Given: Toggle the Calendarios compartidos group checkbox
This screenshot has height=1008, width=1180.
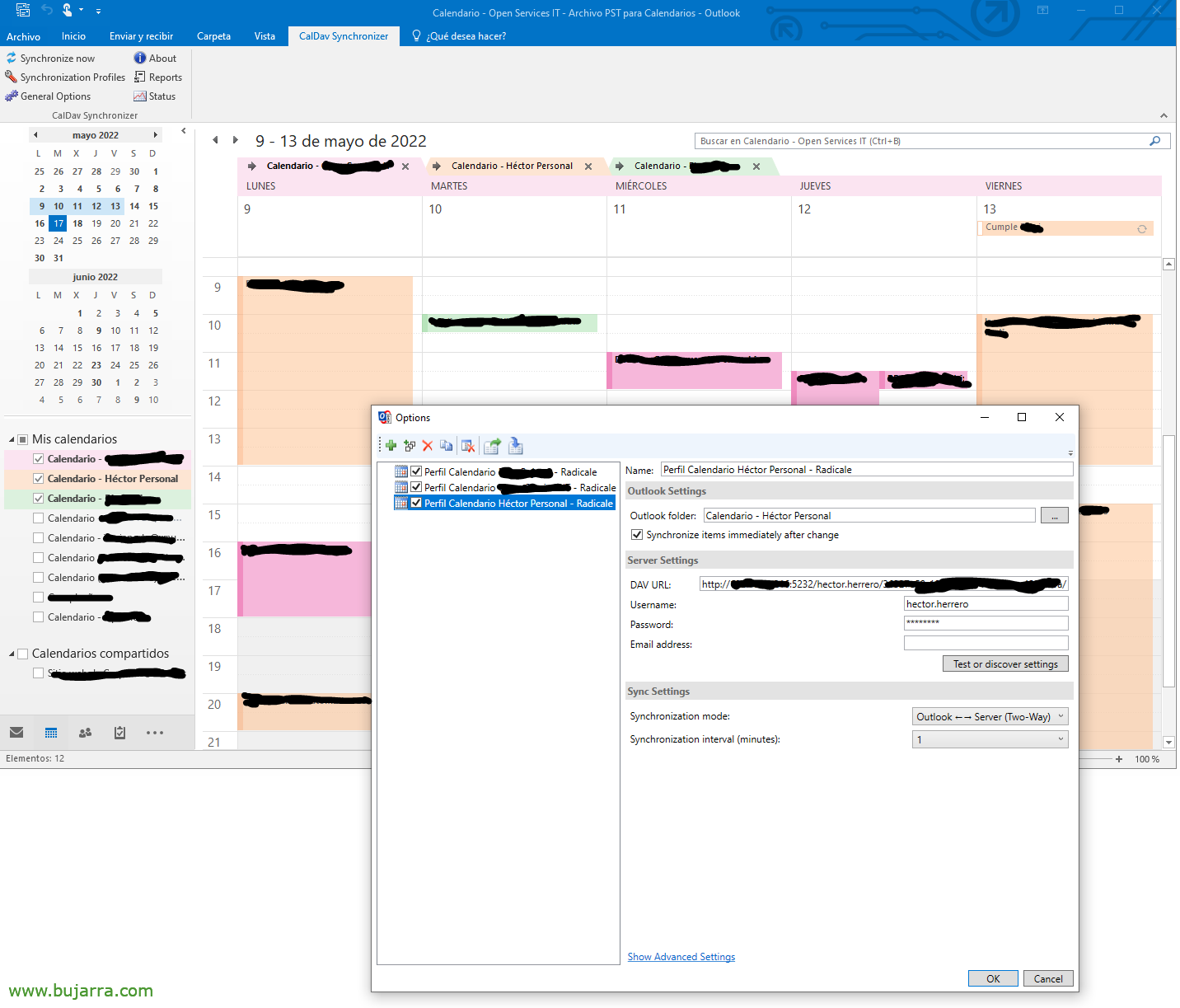Looking at the screenshot, I should tap(23, 654).
